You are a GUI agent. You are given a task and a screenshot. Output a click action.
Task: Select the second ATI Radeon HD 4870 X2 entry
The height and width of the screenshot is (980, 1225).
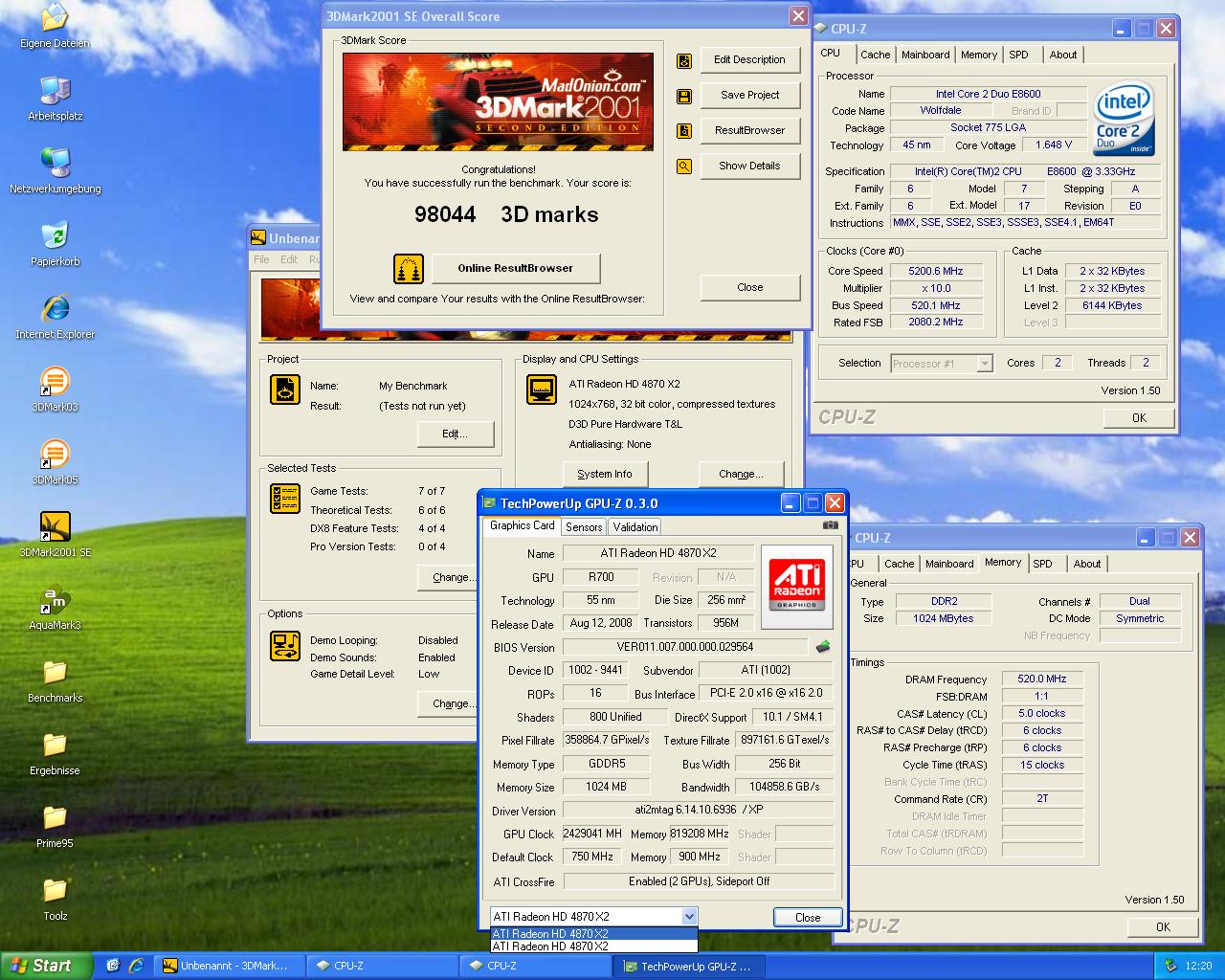pyautogui.click(x=593, y=947)
